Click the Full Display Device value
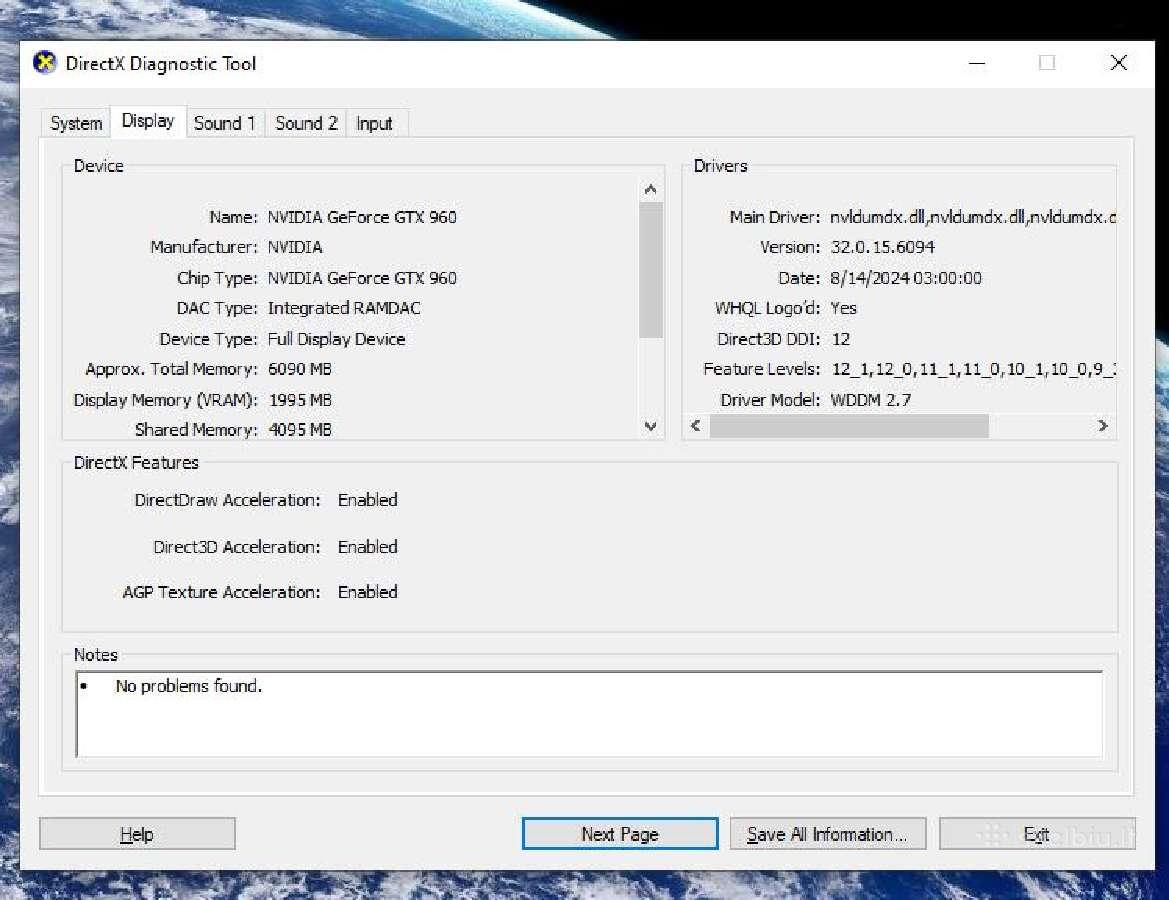 point(336,339)
